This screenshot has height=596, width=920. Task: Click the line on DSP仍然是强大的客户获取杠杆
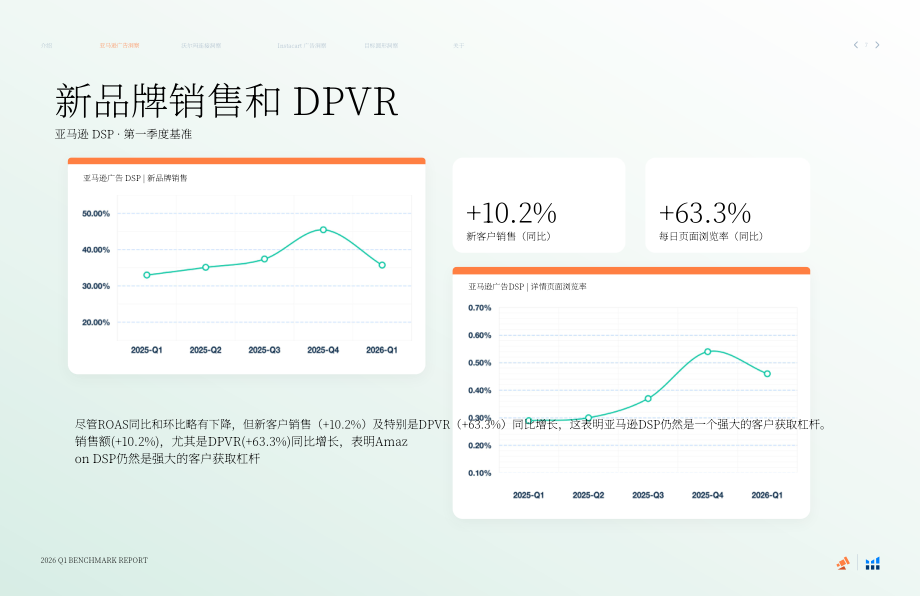[167, 459]
